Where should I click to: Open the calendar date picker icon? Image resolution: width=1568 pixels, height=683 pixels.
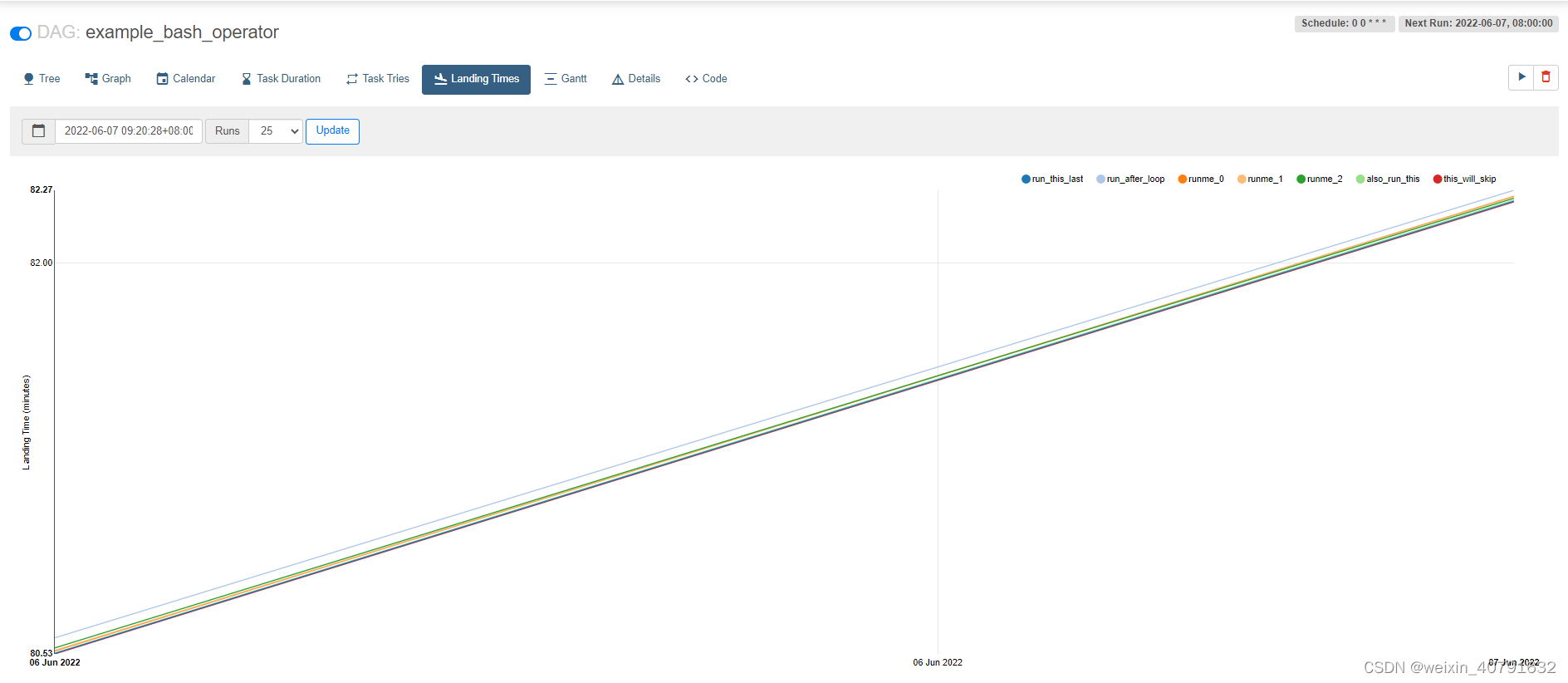[38, 131]
